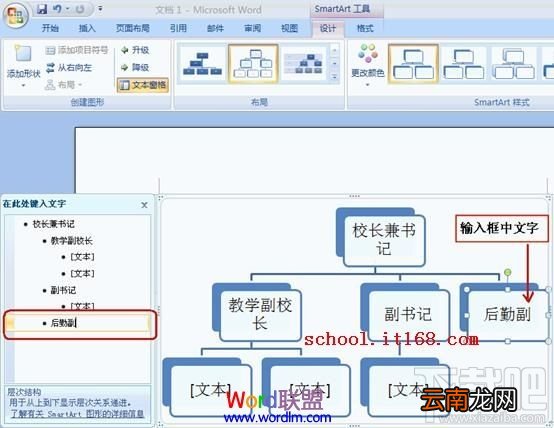Select the 副书记 shape in diagram

(408, 315)
